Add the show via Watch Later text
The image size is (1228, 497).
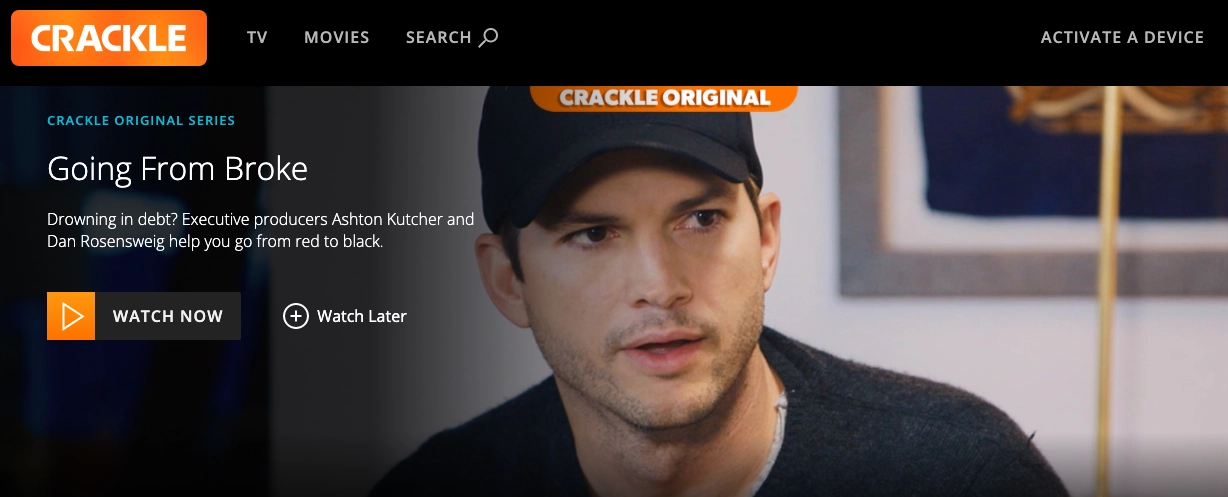point(362,316)
